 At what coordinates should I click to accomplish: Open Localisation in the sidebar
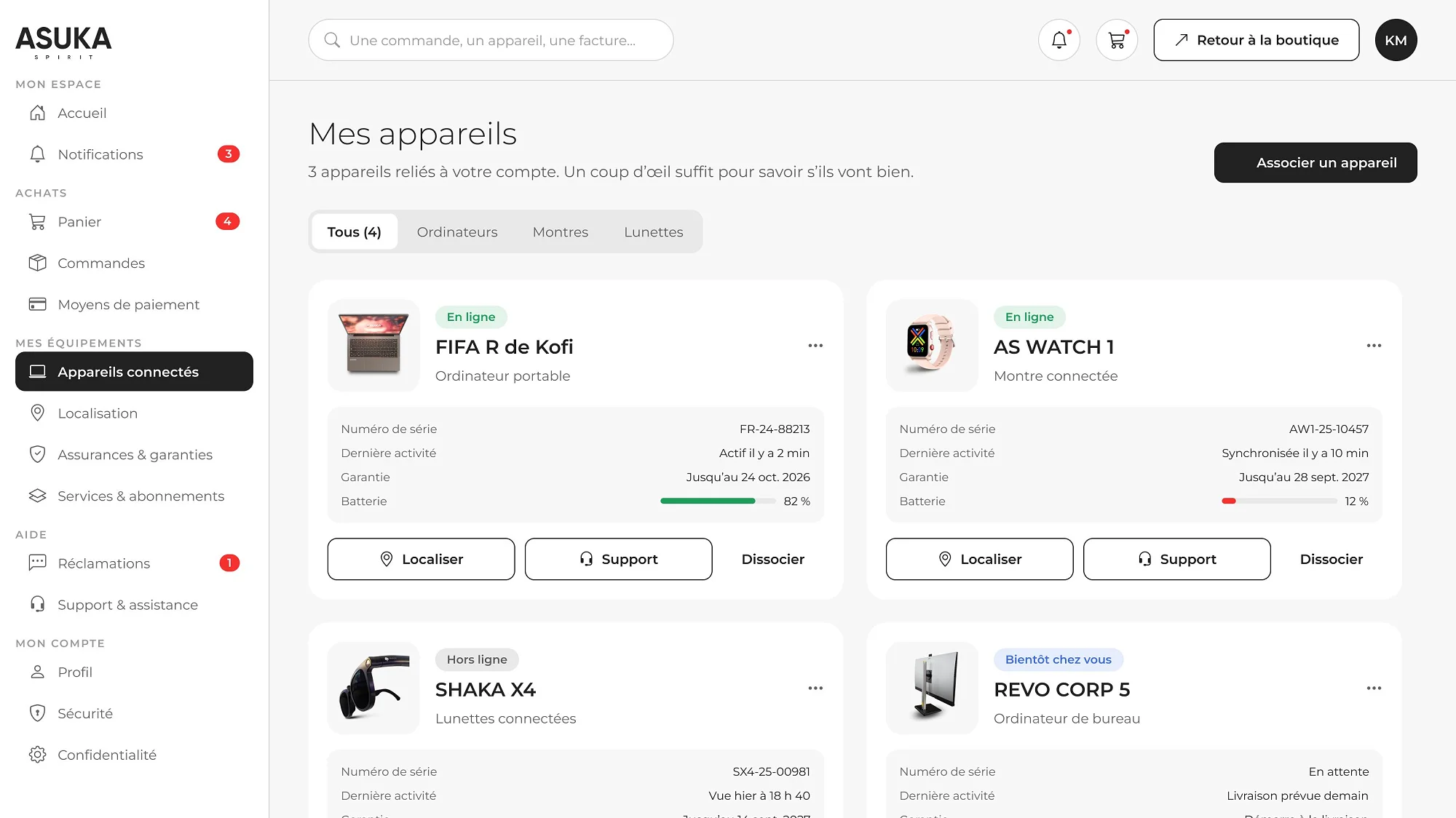click(134, 413)
